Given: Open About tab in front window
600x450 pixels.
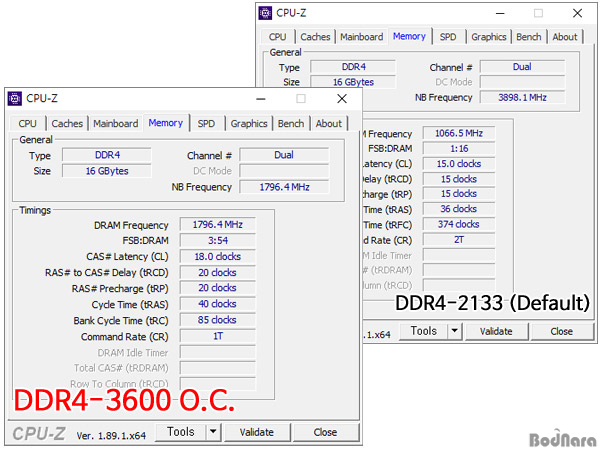Looking at the screenshot, I should coord(329,124).
